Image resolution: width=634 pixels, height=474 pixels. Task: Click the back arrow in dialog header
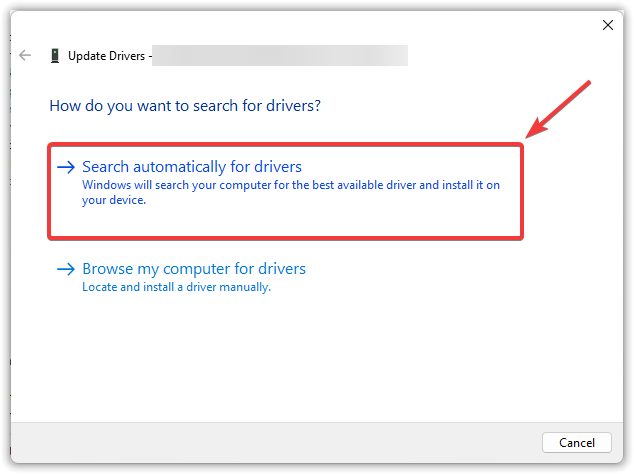point(25,55)
